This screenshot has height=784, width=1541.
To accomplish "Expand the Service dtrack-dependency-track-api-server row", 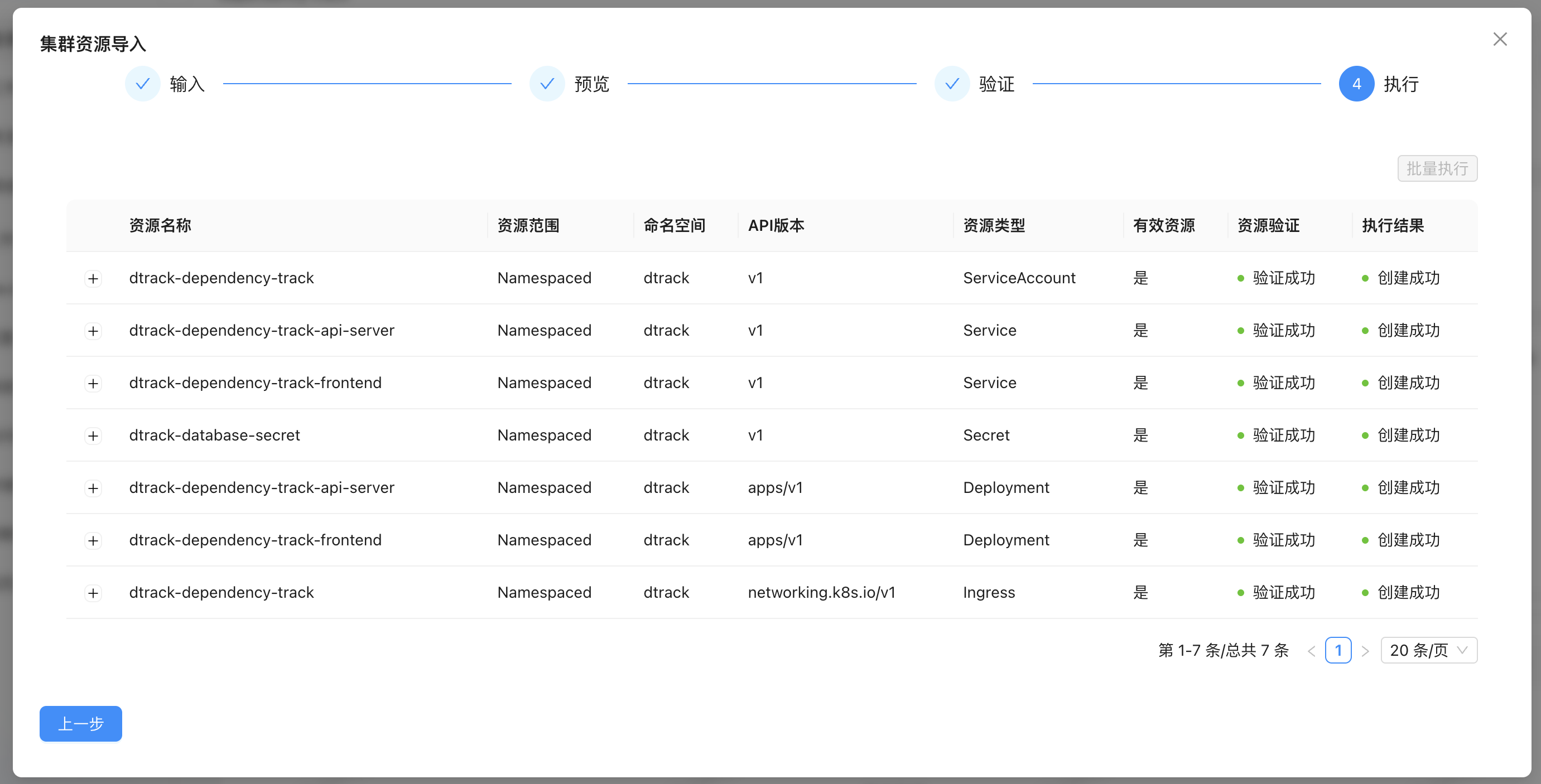I will click(93, 331).
